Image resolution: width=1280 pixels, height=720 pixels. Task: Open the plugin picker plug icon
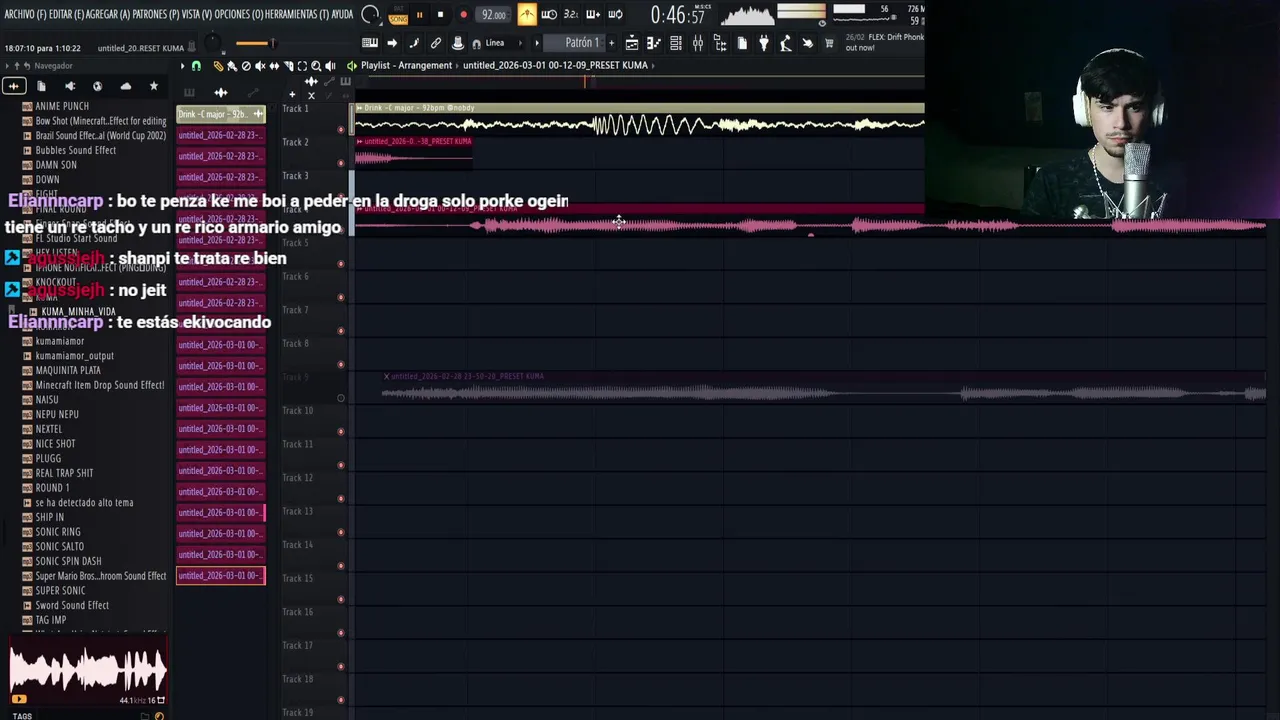[764, 43]
